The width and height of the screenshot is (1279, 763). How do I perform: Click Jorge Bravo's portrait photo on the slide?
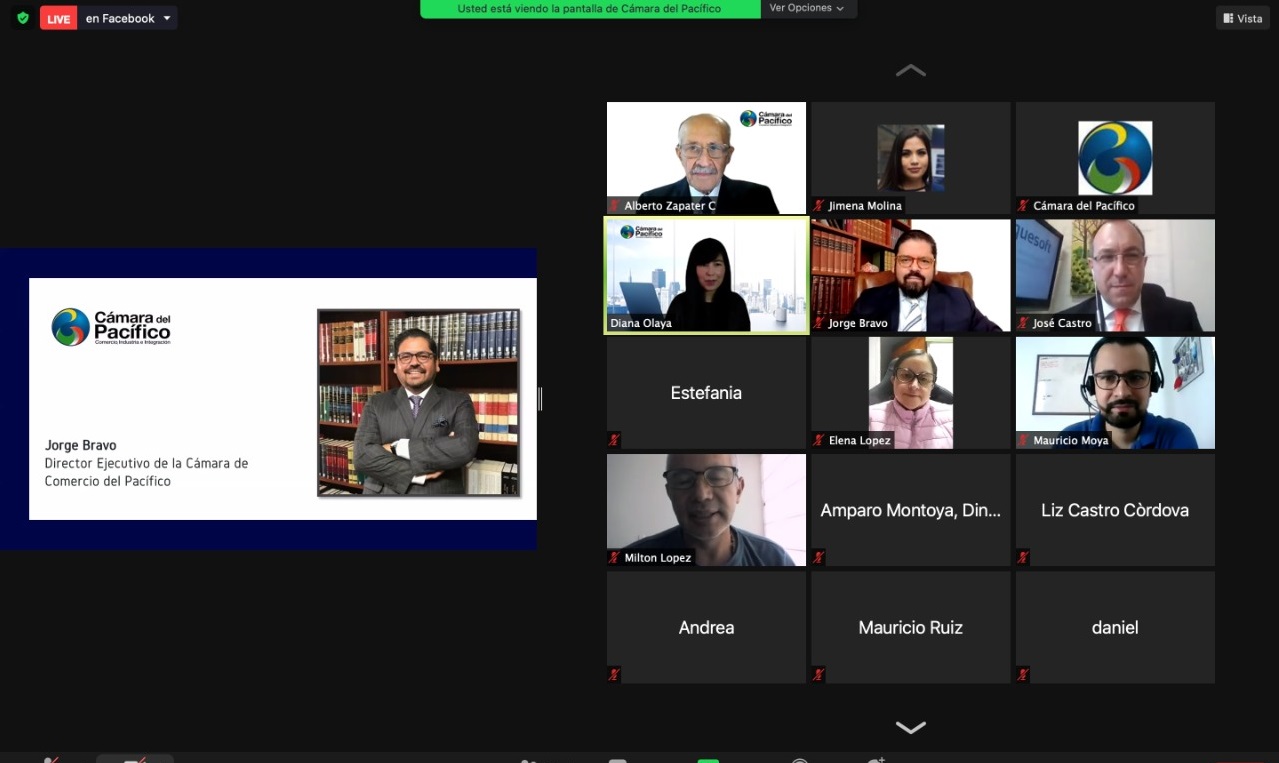[418, 403]
